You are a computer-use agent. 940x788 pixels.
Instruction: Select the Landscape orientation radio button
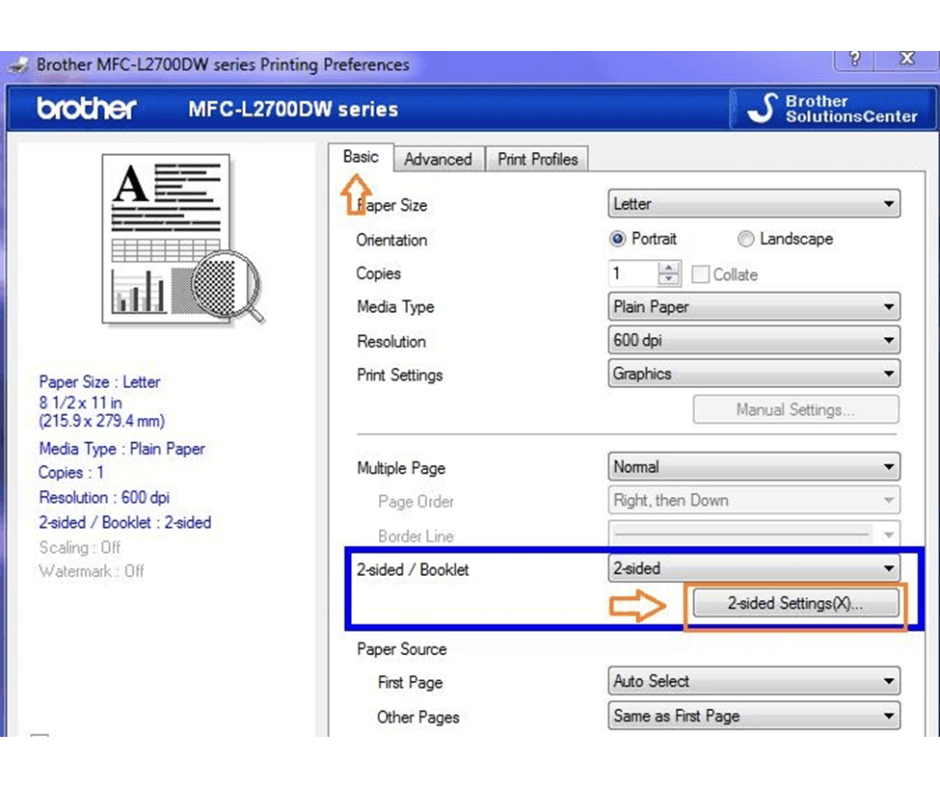tap(746, 239)
